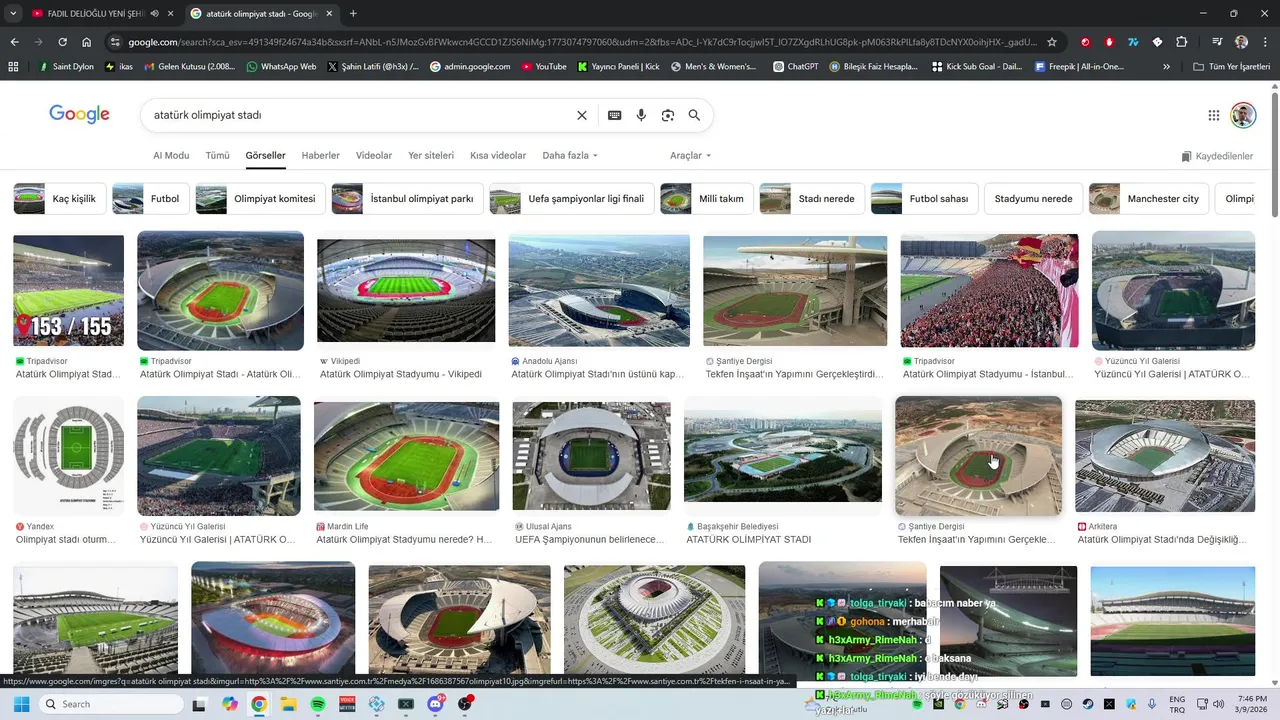Filter by the Manchester city chip

click(1149, 199)
